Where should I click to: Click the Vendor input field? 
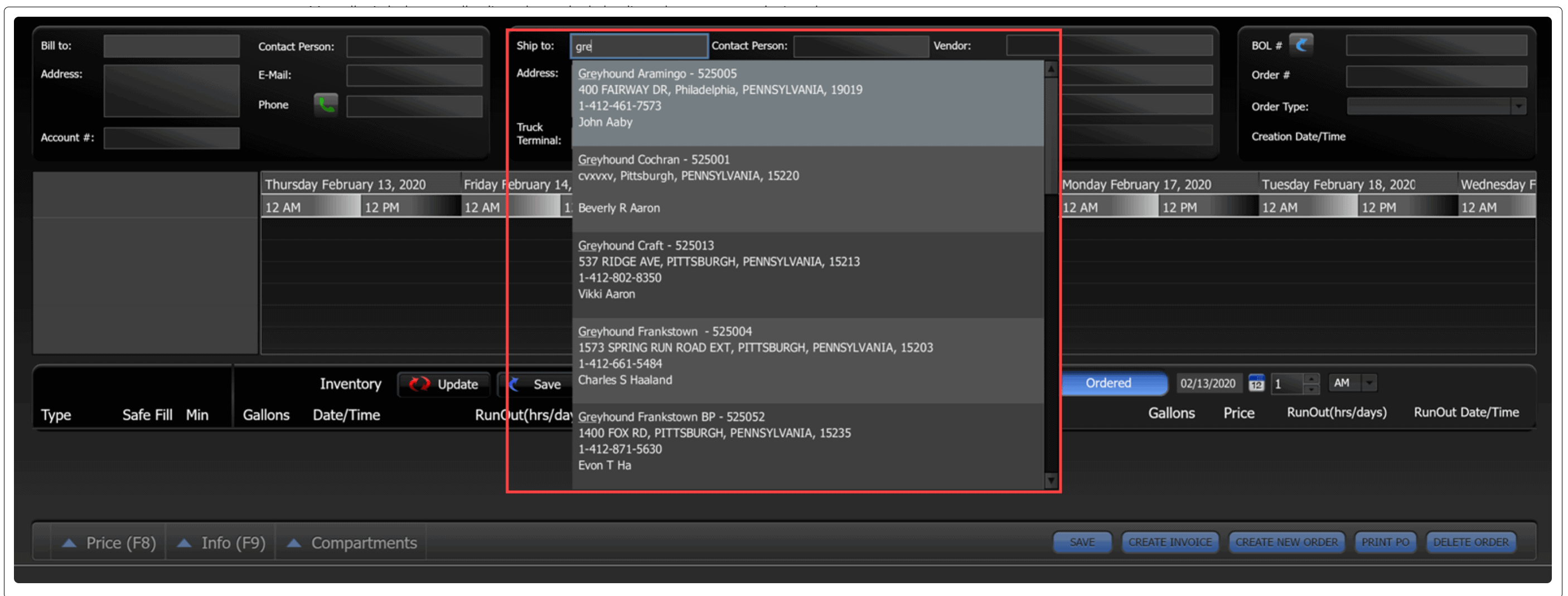1109,46
